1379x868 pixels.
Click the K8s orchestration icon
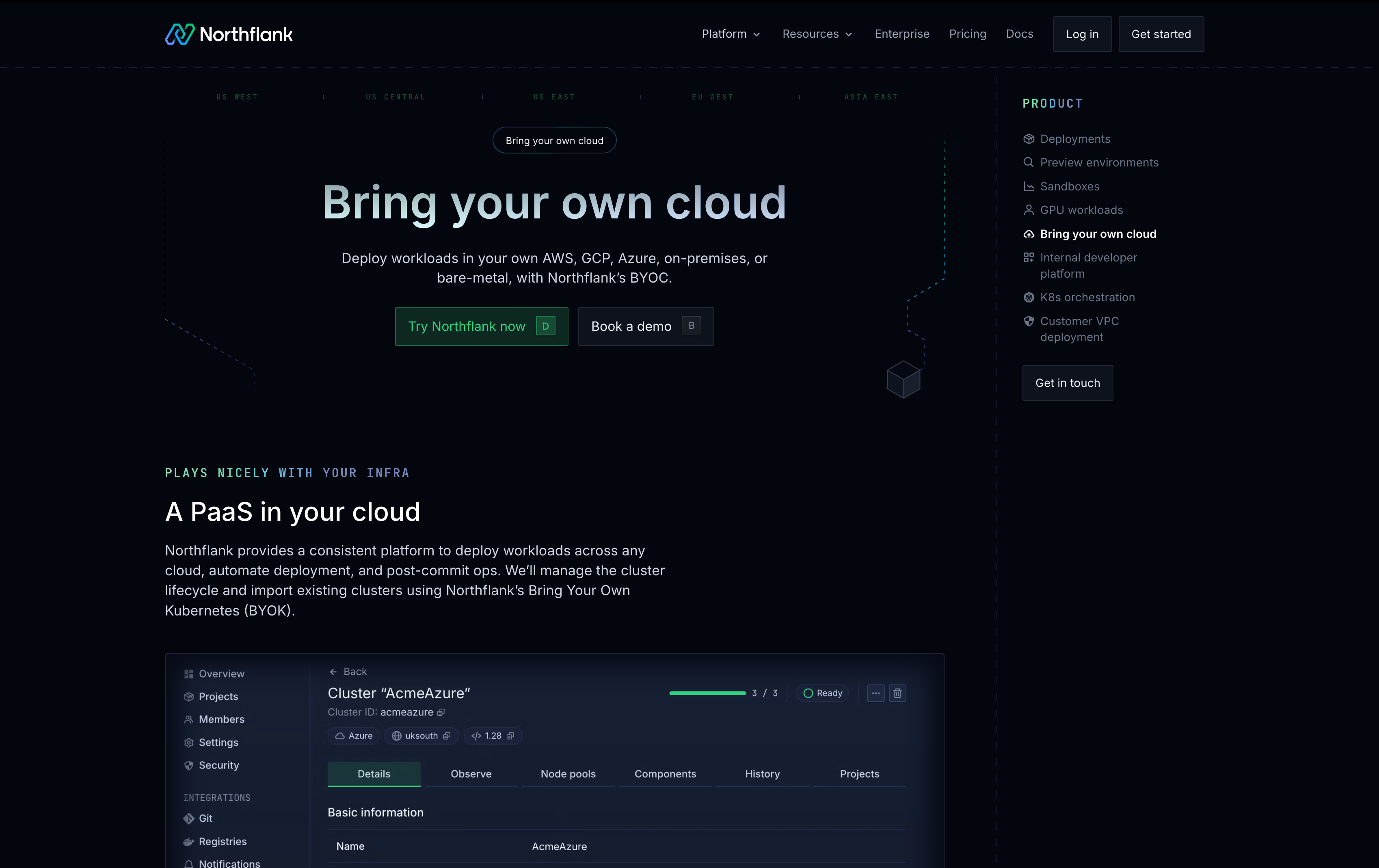pos(1029,298)
